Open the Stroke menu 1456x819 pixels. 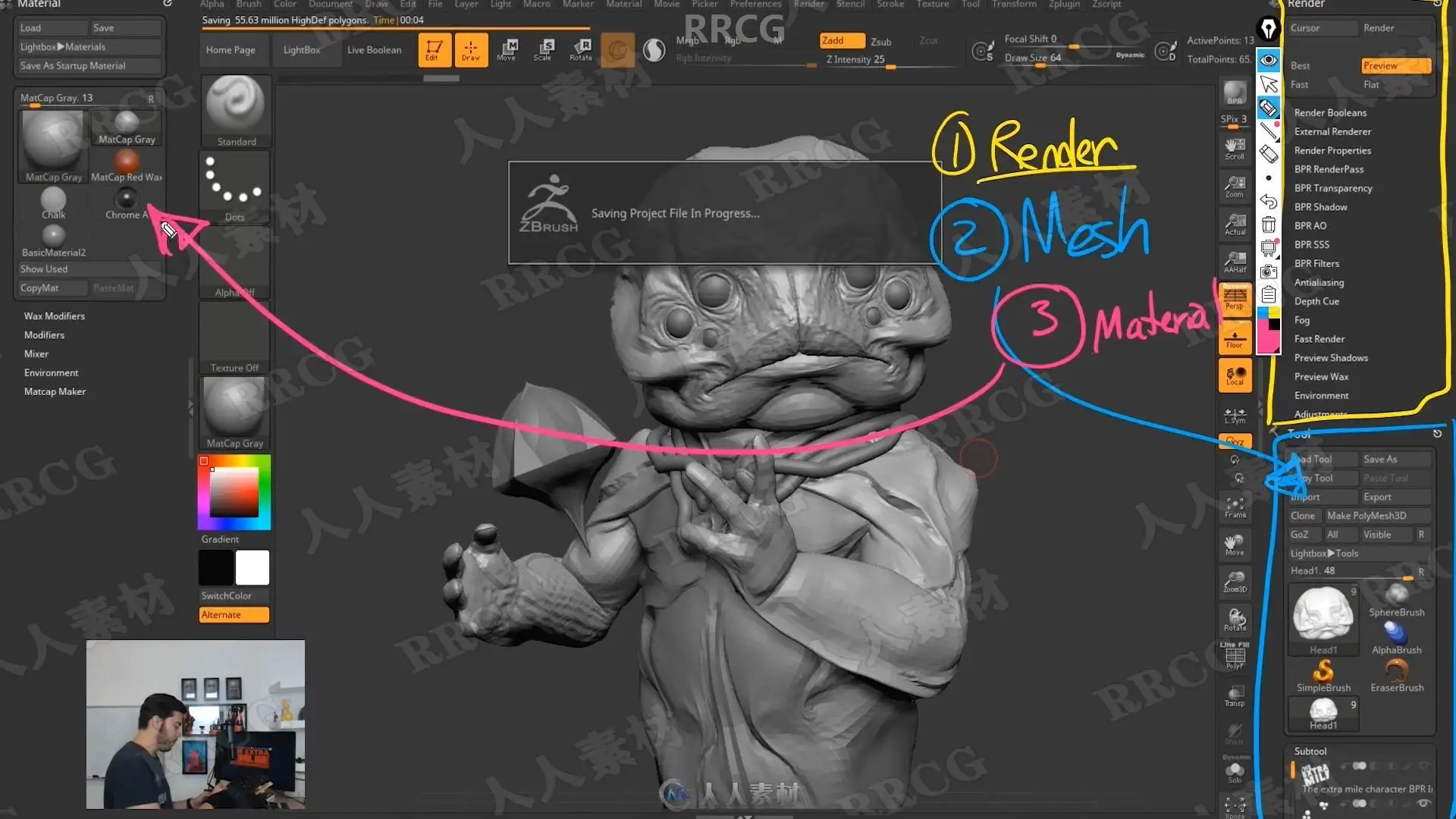[x=890, y=5]
